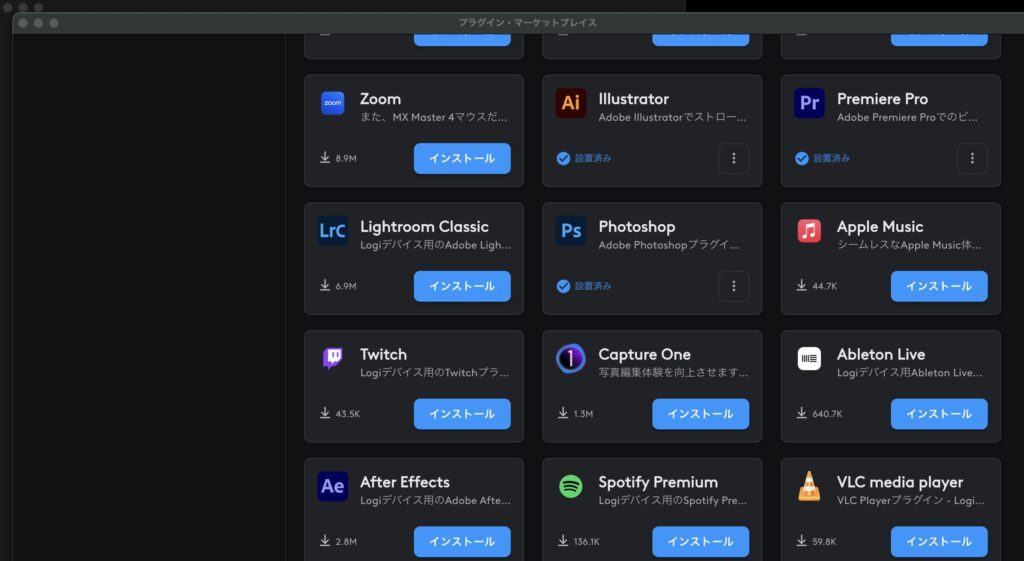Open the Premiere Pro three-dot options menu

(972, 158)
